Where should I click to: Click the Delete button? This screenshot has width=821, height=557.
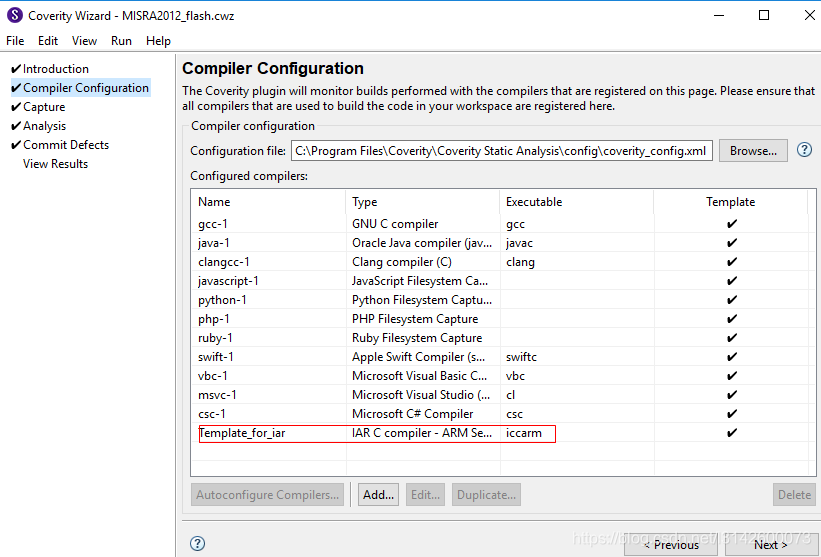coord(794,495)
